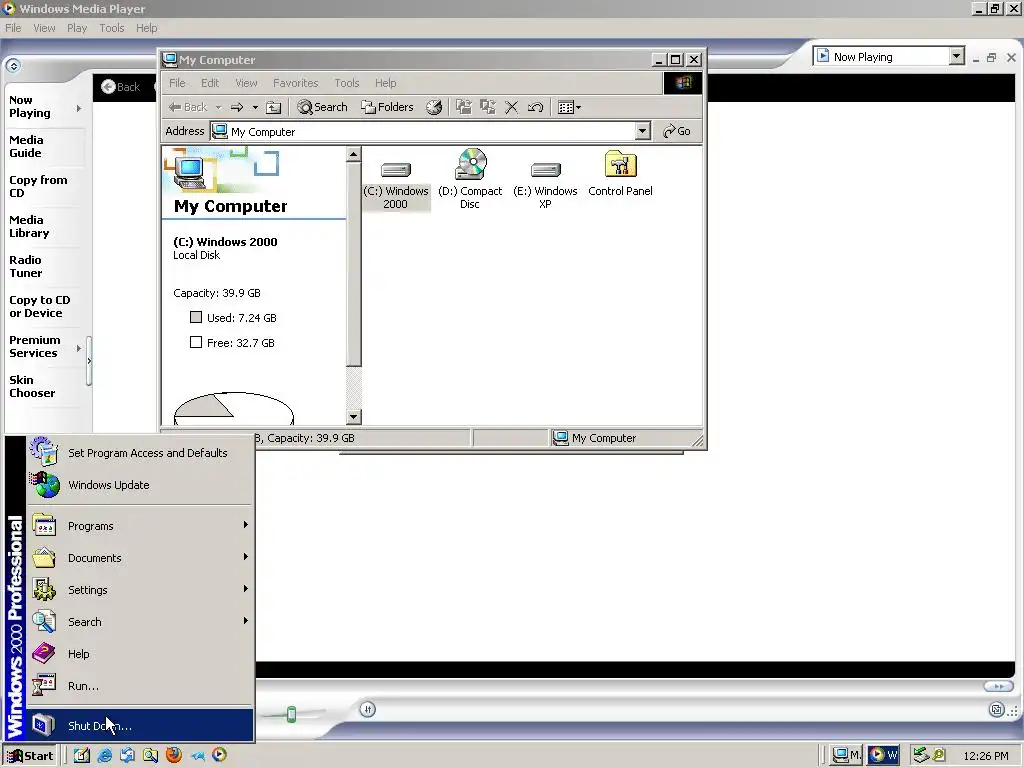Click the safely remove hardware tray icon
The height and width of the screenshot is (768, 1024).
921,755
